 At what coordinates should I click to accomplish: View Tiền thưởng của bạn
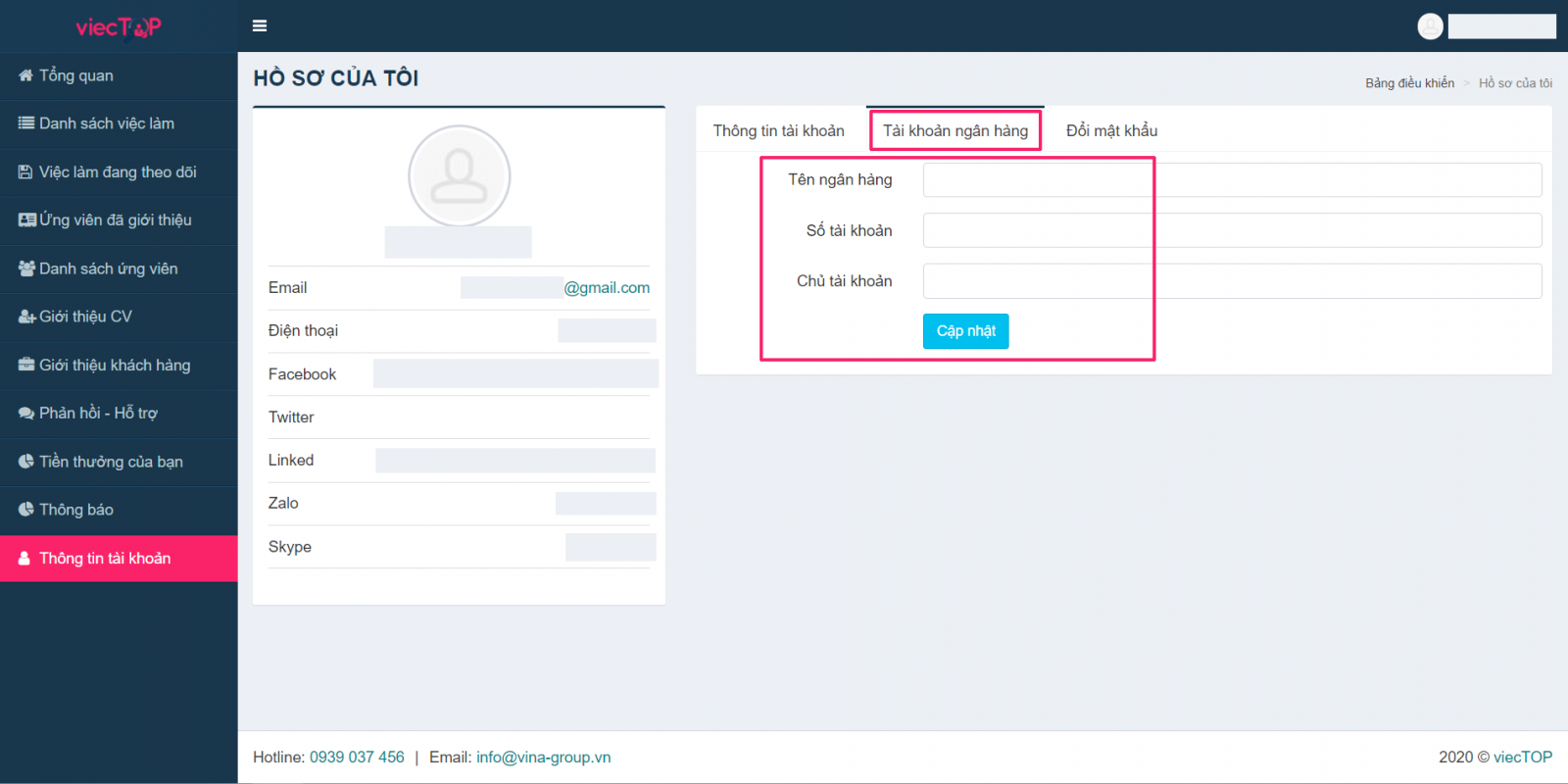119,462
